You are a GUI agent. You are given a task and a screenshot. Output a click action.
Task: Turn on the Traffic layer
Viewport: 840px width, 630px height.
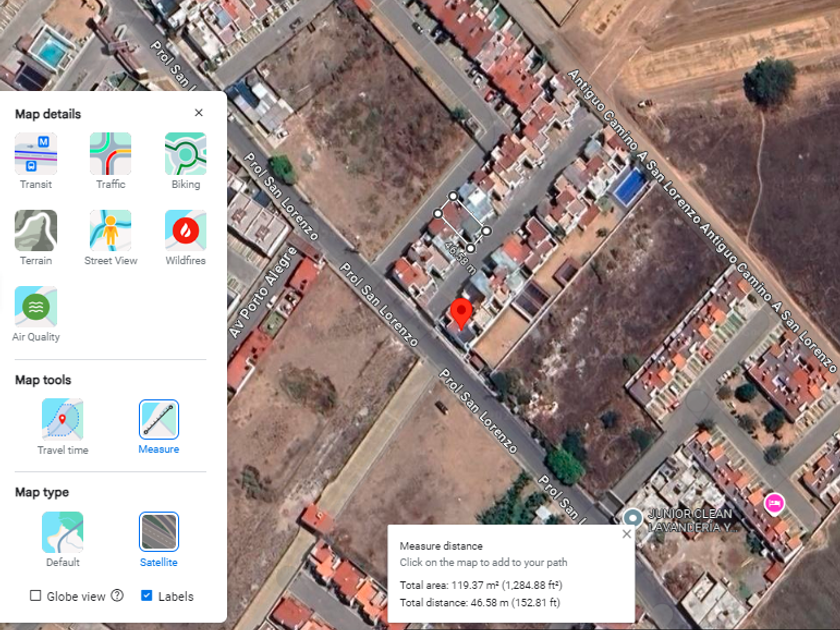pos(110,154)
